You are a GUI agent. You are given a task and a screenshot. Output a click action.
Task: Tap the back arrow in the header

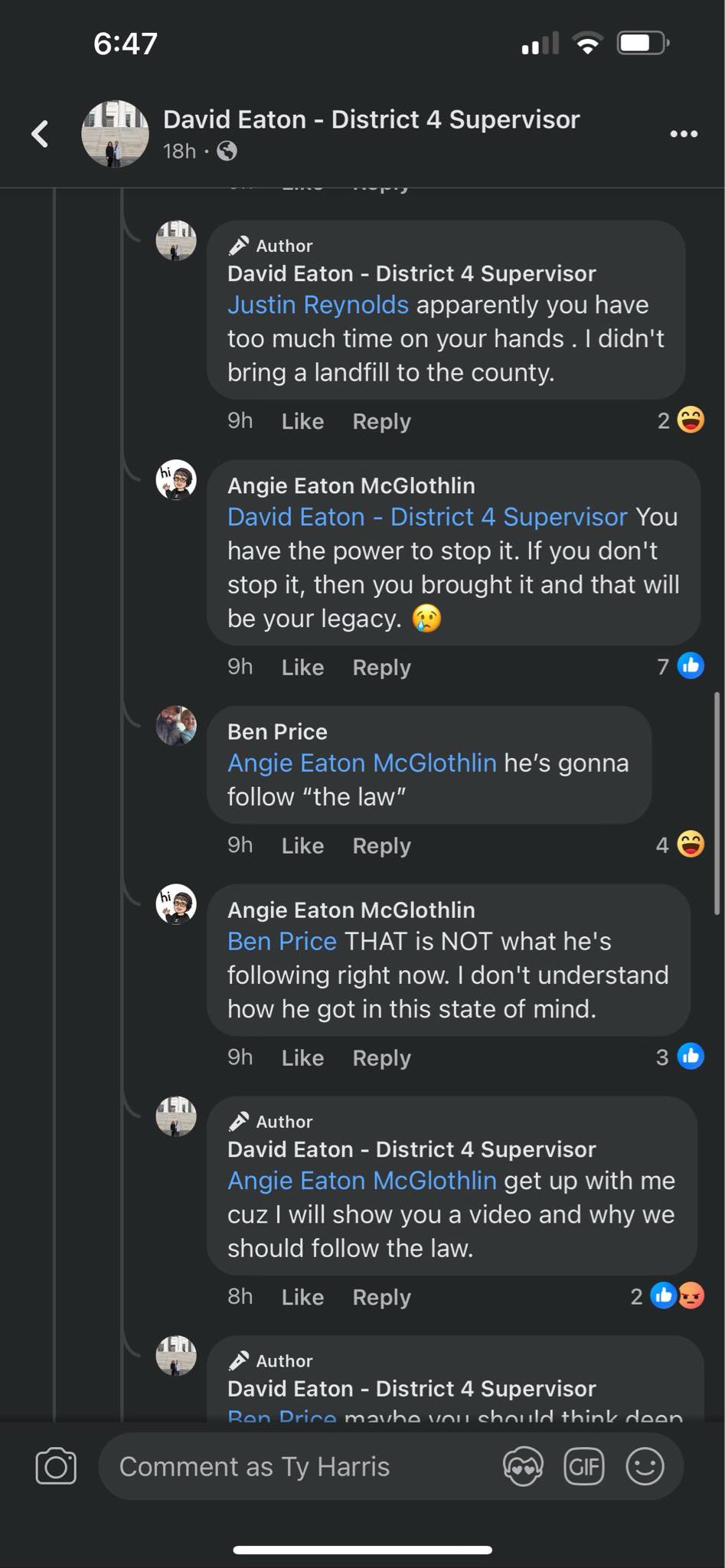41,134
